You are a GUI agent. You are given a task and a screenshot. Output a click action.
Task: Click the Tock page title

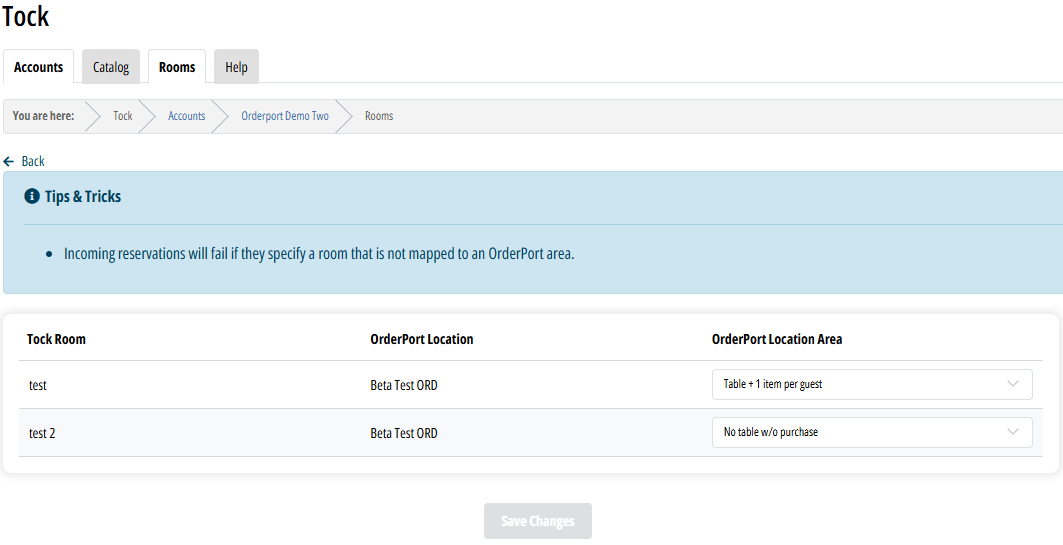click(x=26, y=16)
